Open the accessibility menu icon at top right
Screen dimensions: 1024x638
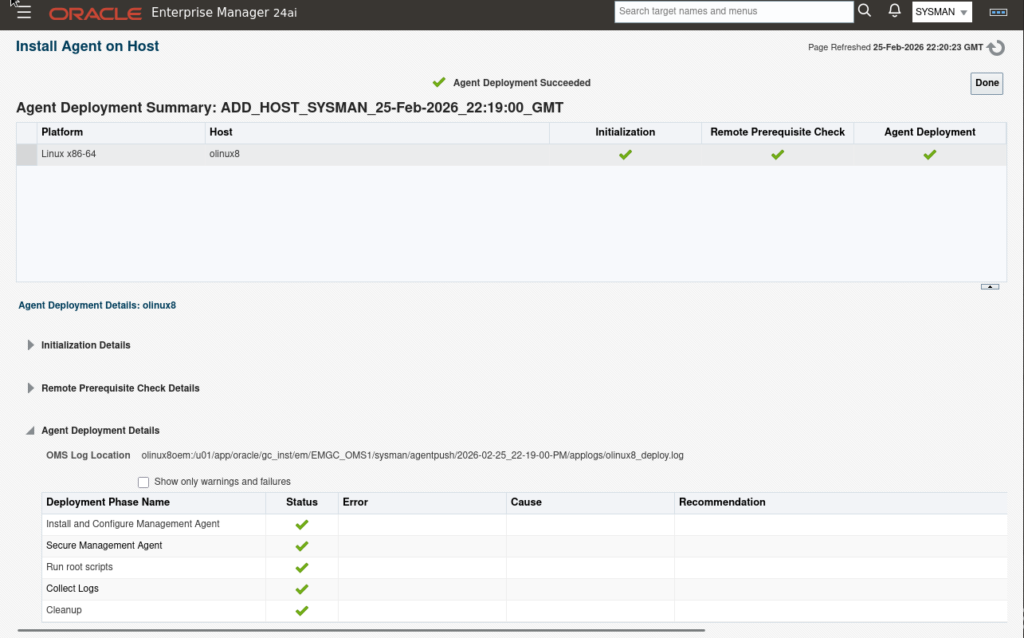(997, 12)
